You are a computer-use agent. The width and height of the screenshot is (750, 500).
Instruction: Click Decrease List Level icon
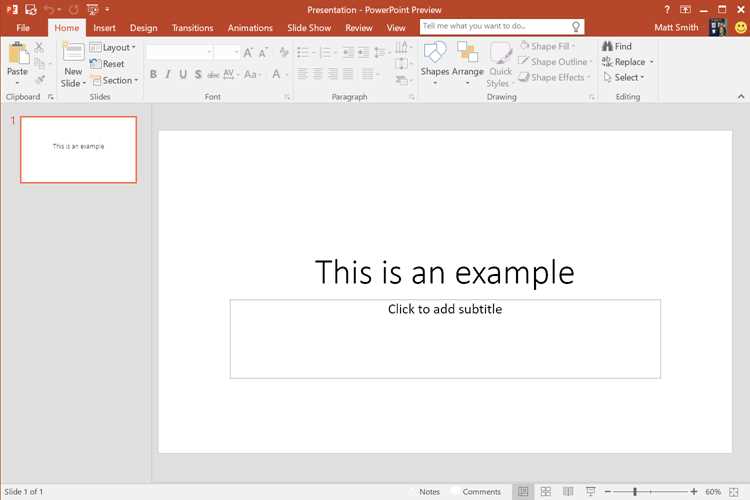(348, 52)
